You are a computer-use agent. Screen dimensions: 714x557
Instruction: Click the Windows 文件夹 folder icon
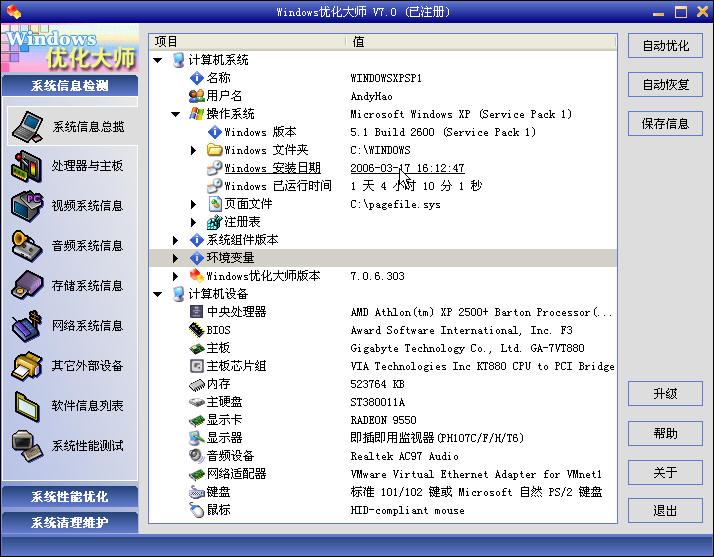(x=214, y=149)
